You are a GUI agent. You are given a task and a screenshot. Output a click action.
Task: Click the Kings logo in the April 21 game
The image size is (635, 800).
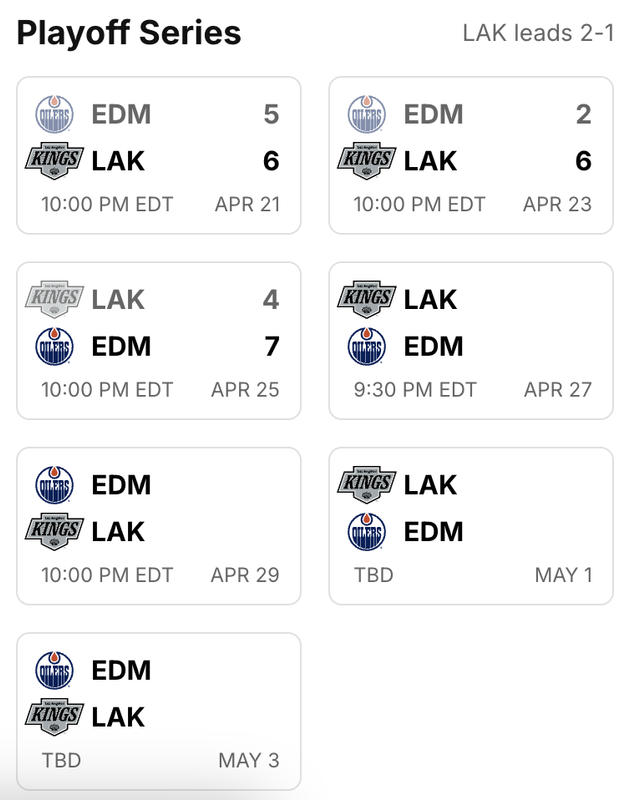click(54, 161)
